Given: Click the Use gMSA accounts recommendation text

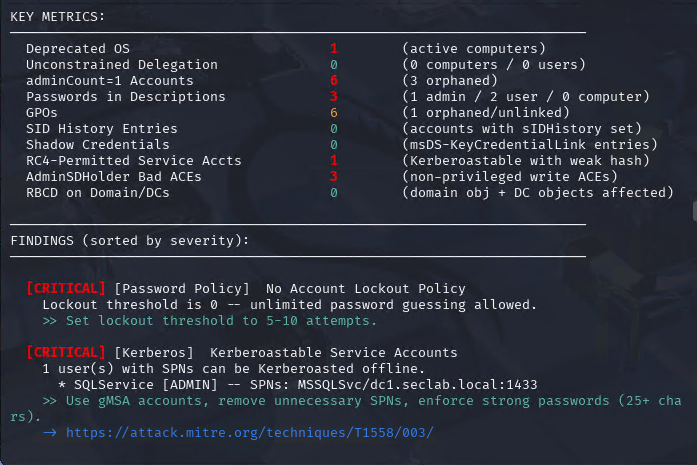Looking at the screenshot, I should coord(346,409).
